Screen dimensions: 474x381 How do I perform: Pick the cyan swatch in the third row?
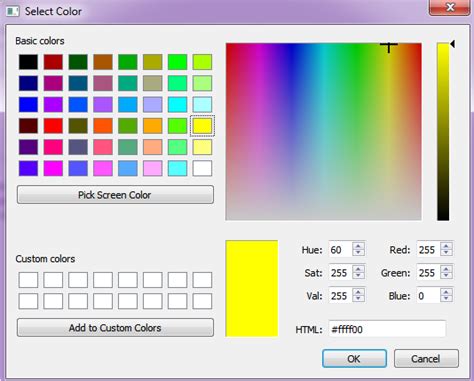177,104
